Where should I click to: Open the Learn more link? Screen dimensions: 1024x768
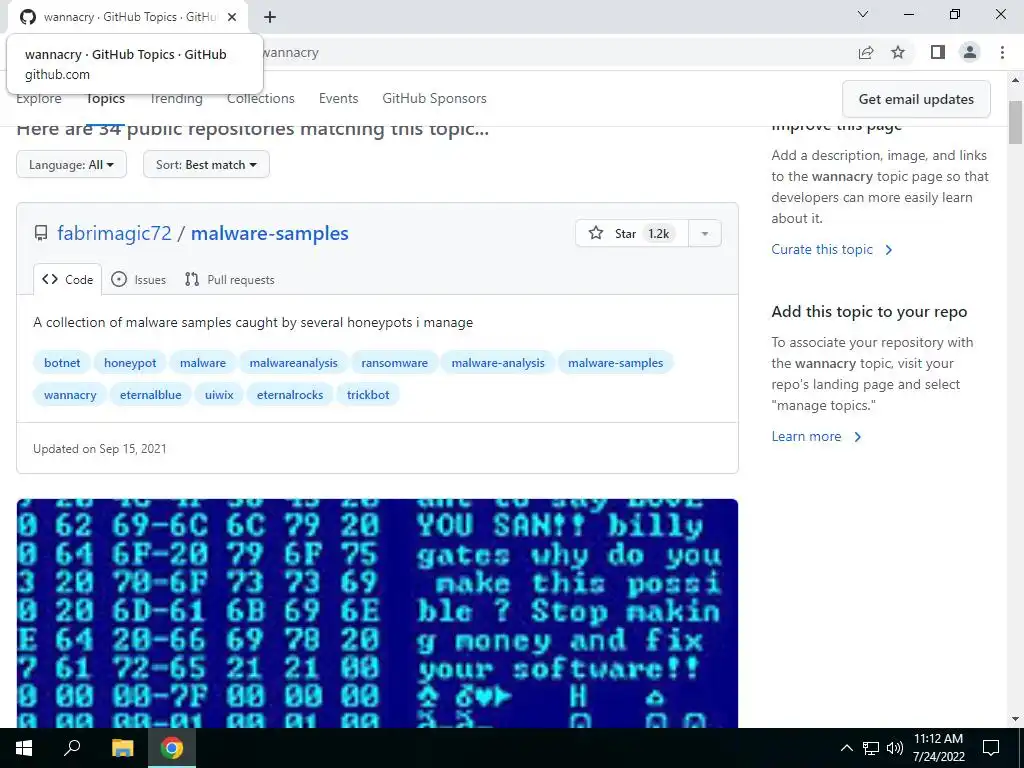pyautogui.click(x=816, y=437)
